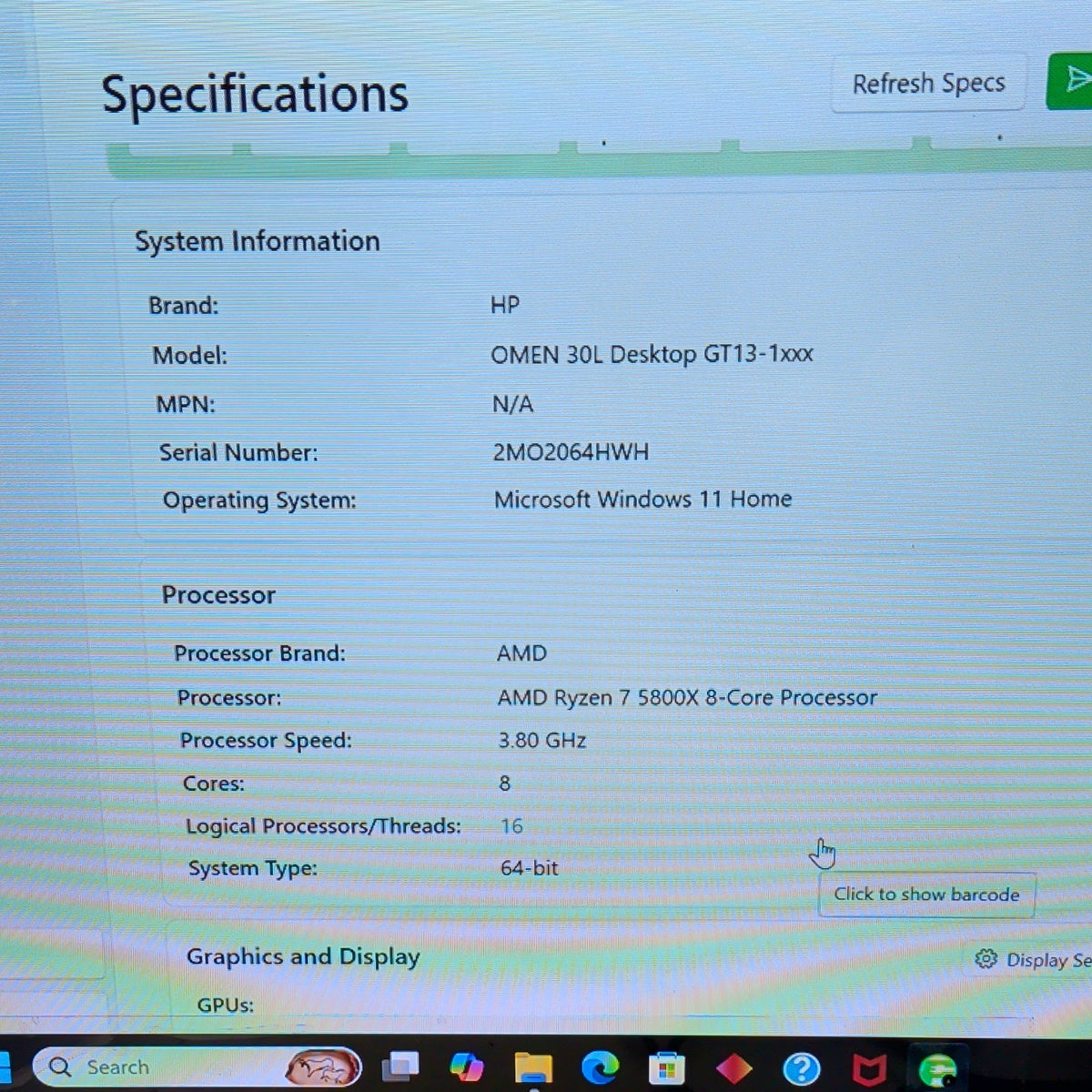Viewport: 1092px width, 1092px height.
Task: Click the Graphics and Display heading
Action: click(303, 956)
